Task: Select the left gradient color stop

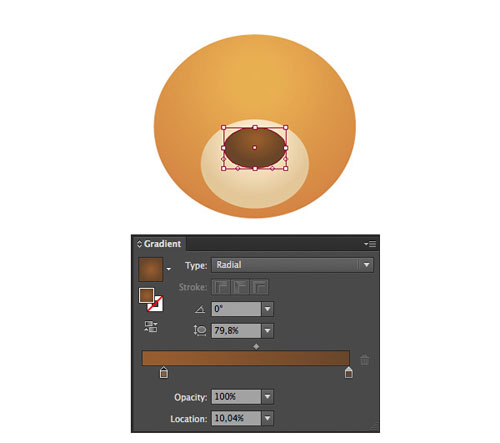Action: 164,372
